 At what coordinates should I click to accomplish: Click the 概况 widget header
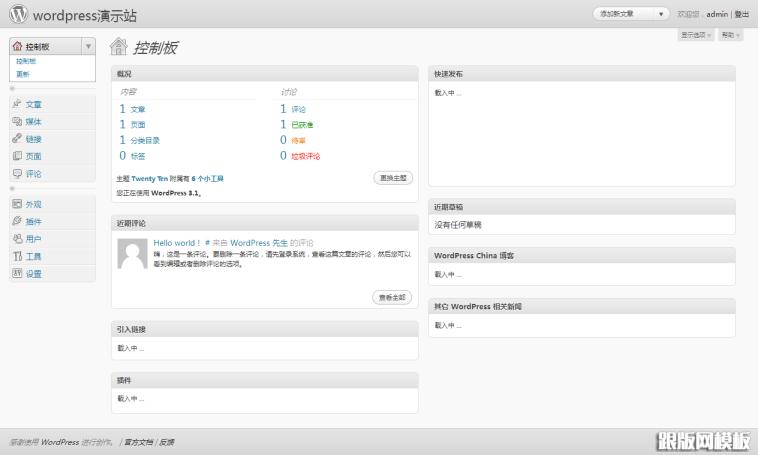264,73
